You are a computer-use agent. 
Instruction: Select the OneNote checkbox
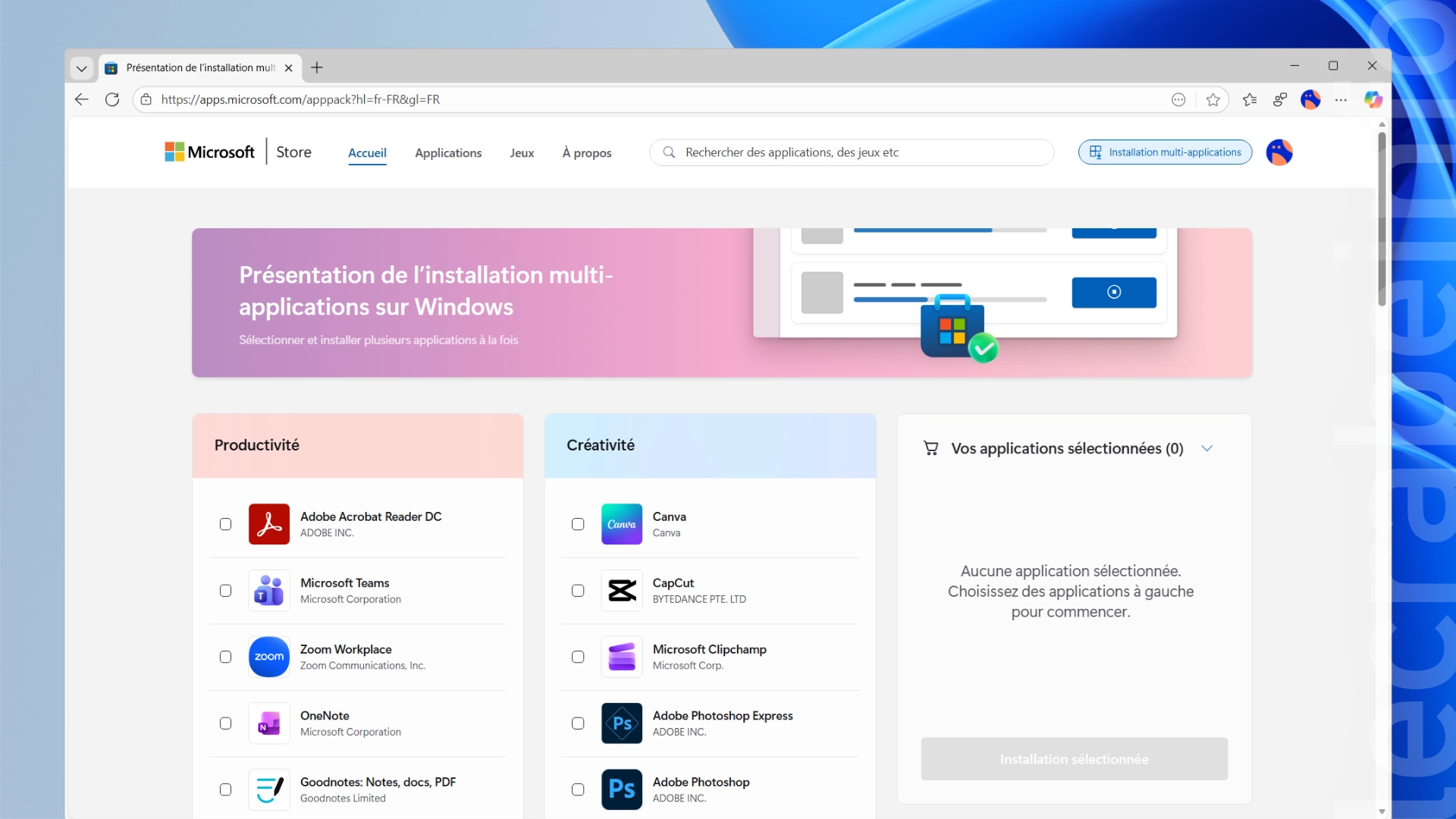(225, 723)
